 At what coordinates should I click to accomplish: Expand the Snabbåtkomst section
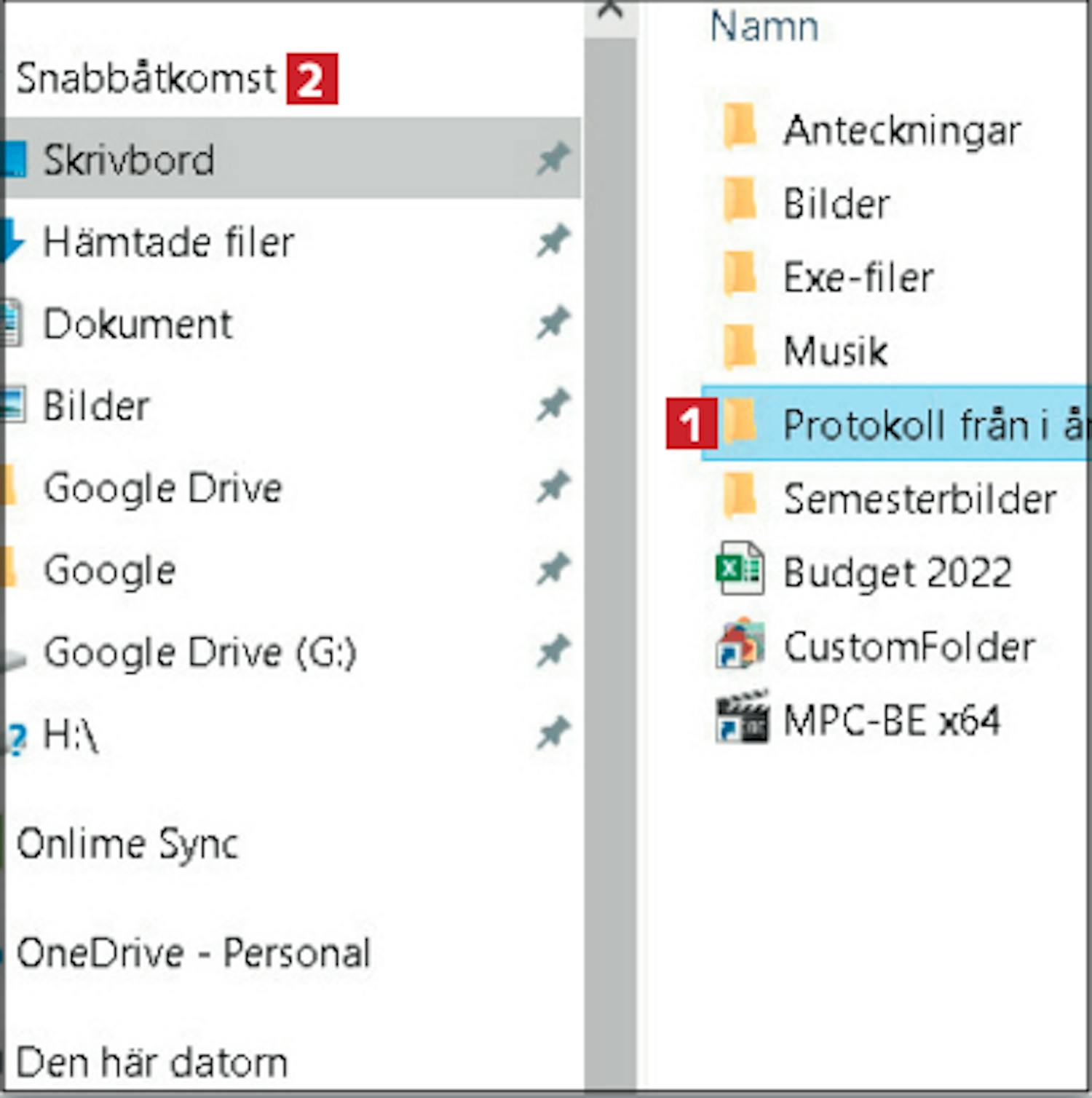pyautogui.click(x=146, y=78)
